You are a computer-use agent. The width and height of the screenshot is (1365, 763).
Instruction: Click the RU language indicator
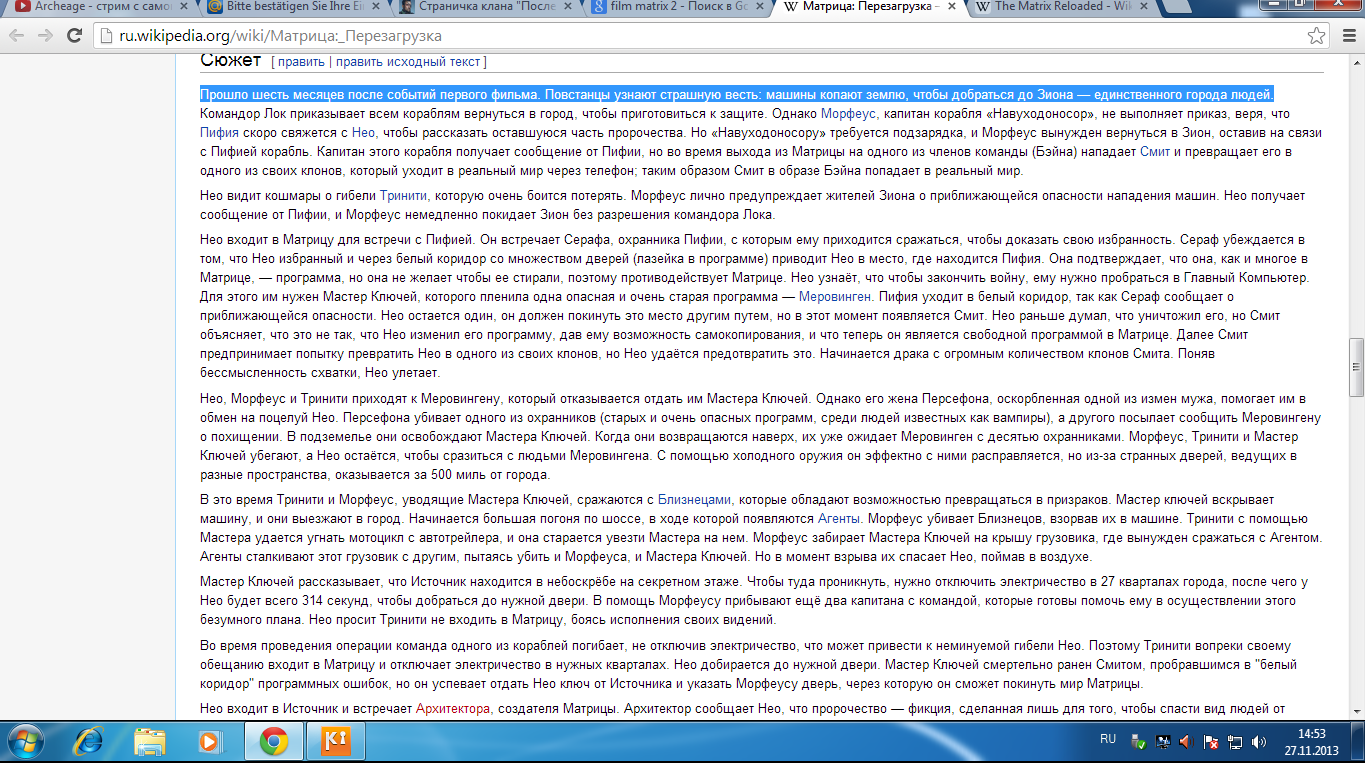coord(1107,740)
